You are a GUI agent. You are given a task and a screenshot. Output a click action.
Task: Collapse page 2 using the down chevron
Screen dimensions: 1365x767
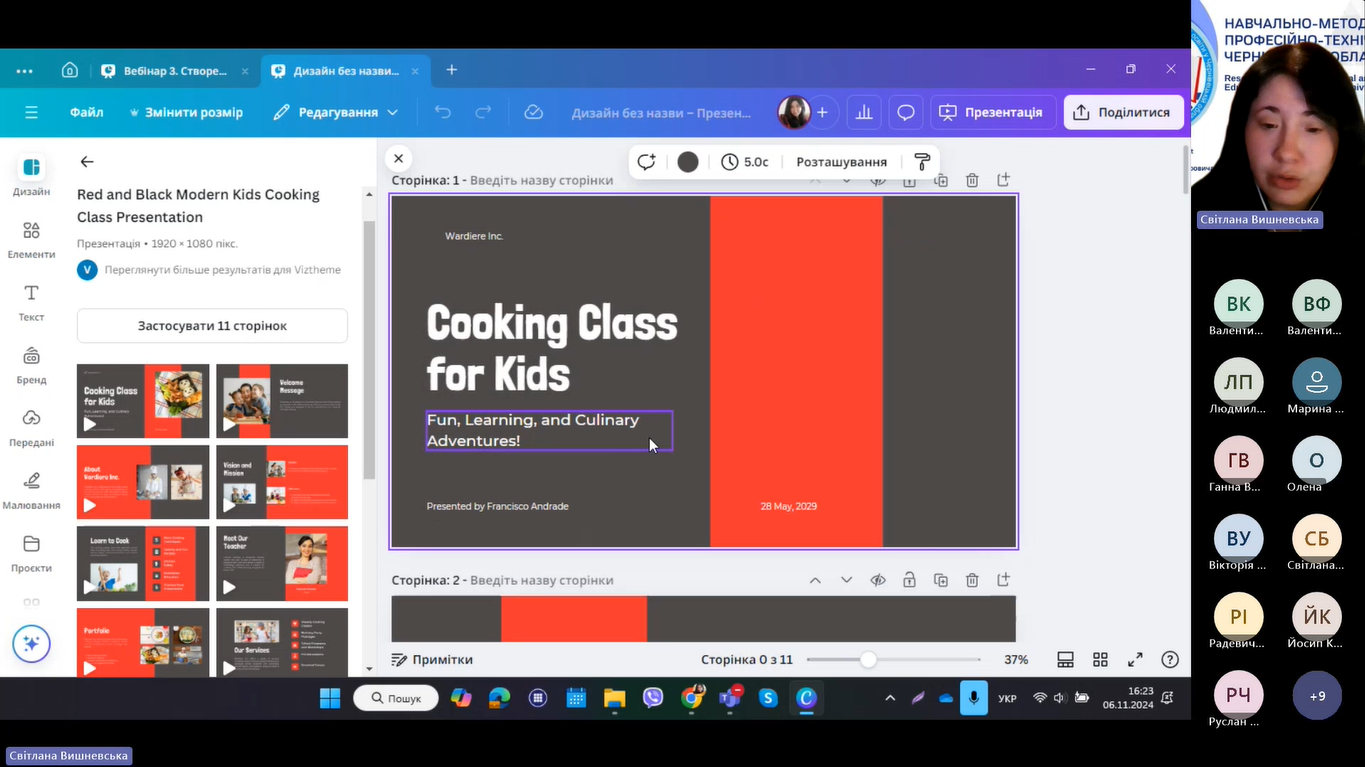pyautogui.click(x=846, y=580)
